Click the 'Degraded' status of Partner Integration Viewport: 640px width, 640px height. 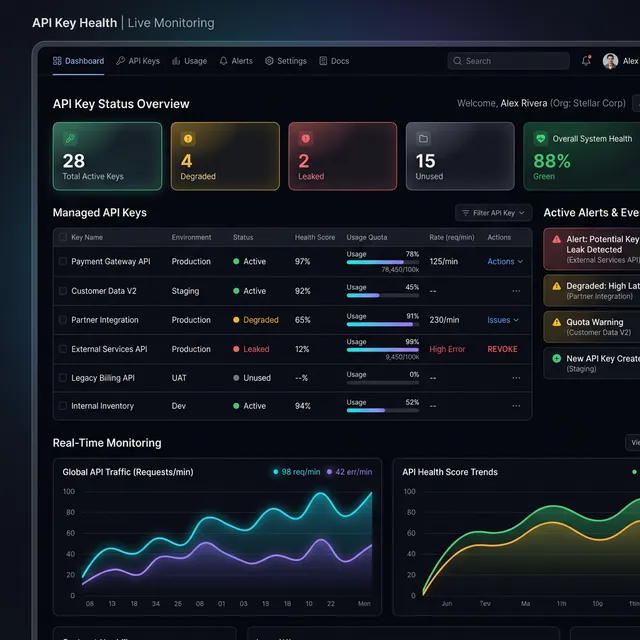pos(256,320)
